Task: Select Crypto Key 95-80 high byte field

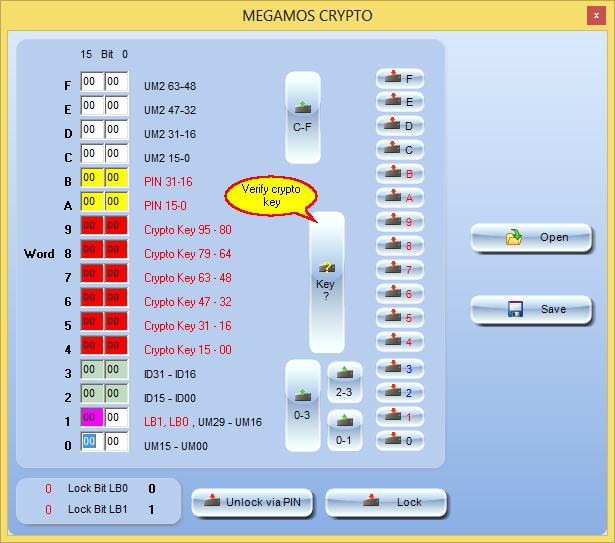Action: (92, 225)
